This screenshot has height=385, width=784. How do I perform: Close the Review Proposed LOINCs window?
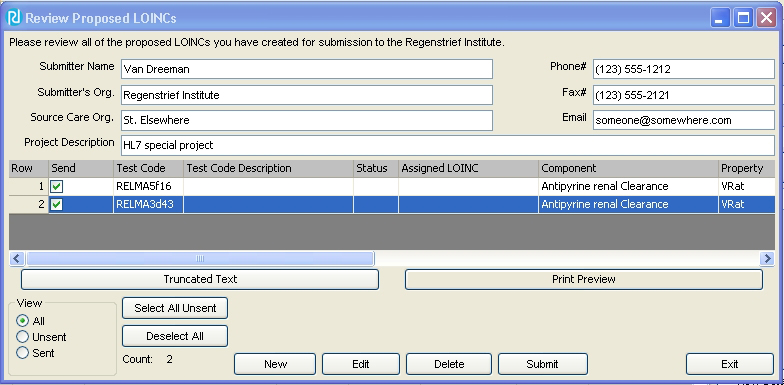pos(766,18)
